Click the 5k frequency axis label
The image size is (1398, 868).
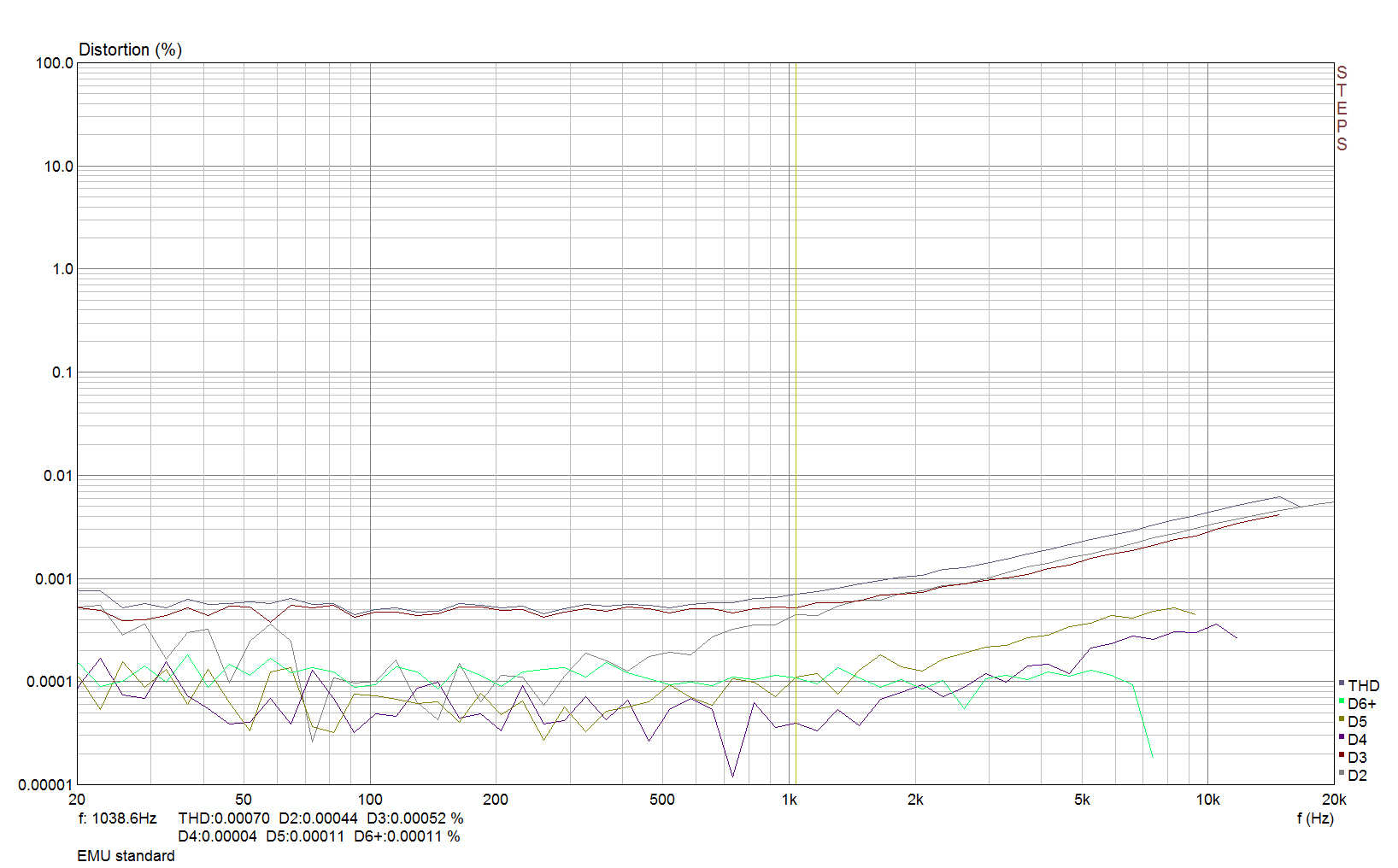(x=1082, y=800)
